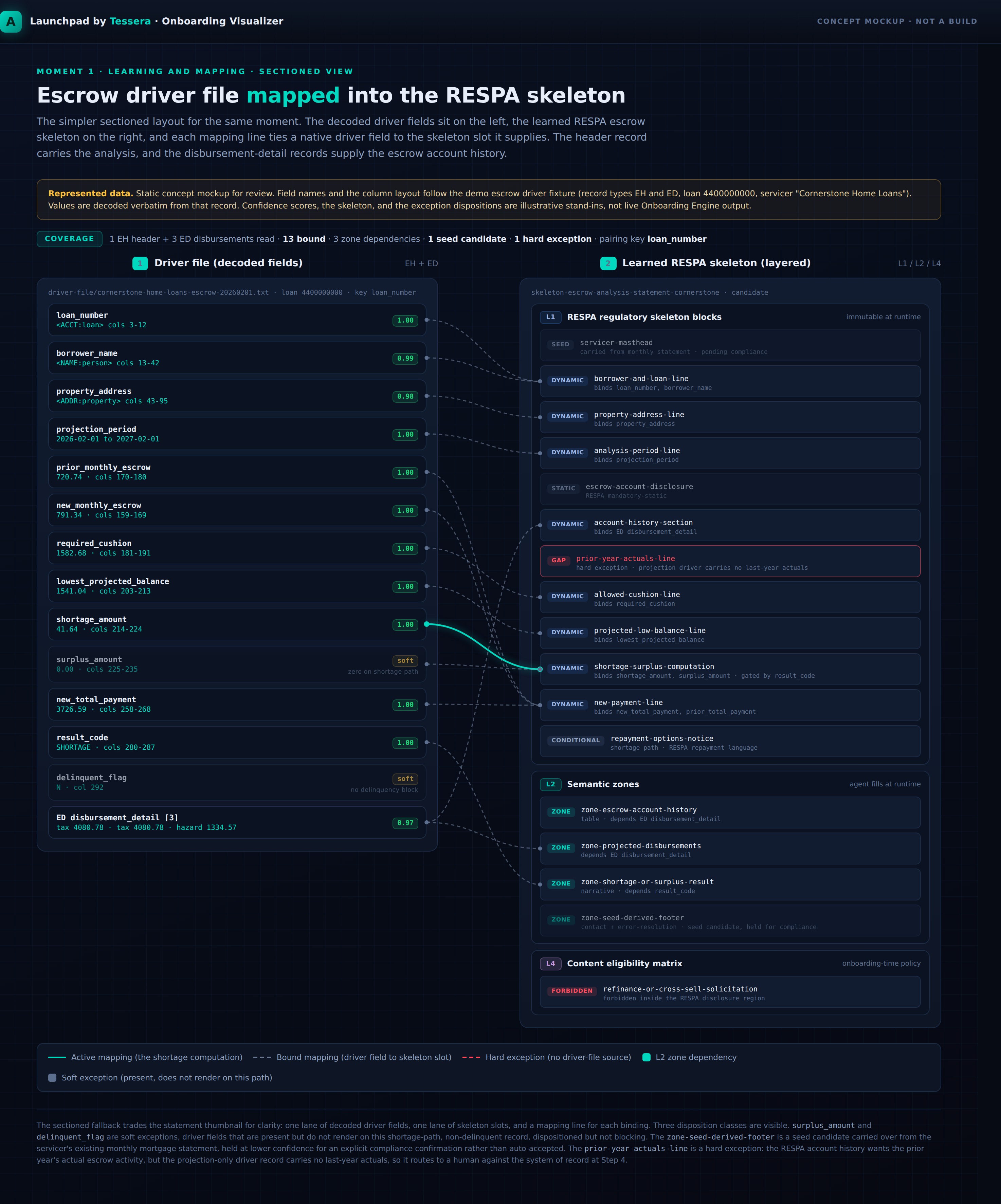Open the allowed-cushion-line skeleton block

(x=730, y=597)
